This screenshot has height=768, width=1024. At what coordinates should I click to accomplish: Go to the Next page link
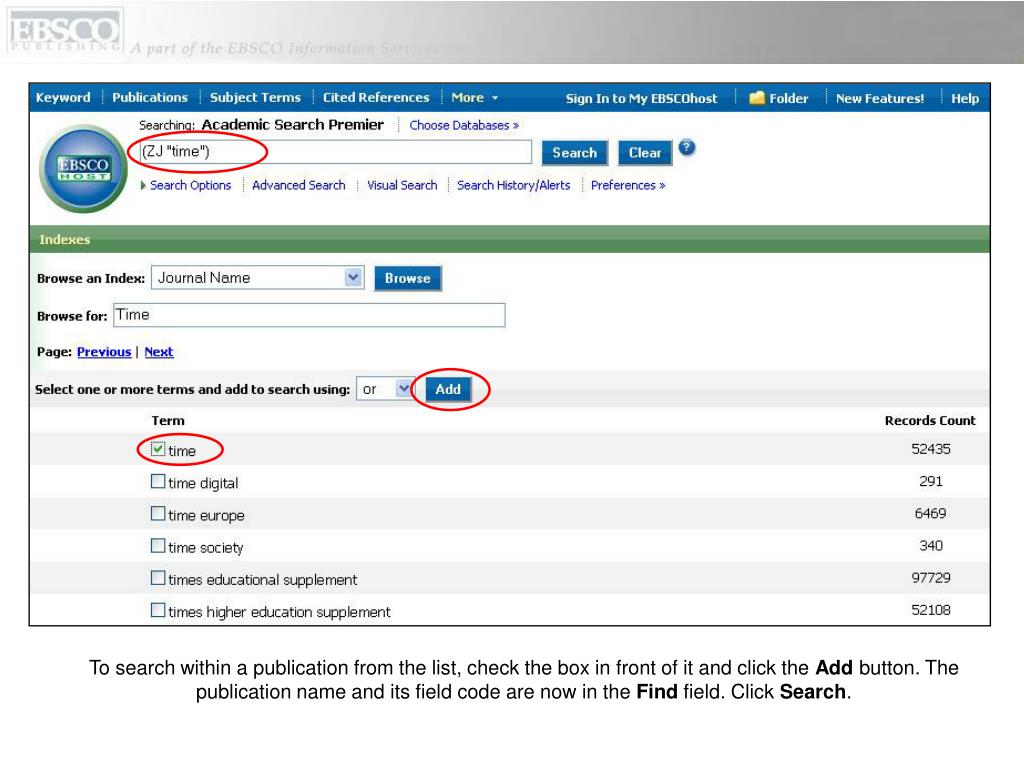pos(159,352)
